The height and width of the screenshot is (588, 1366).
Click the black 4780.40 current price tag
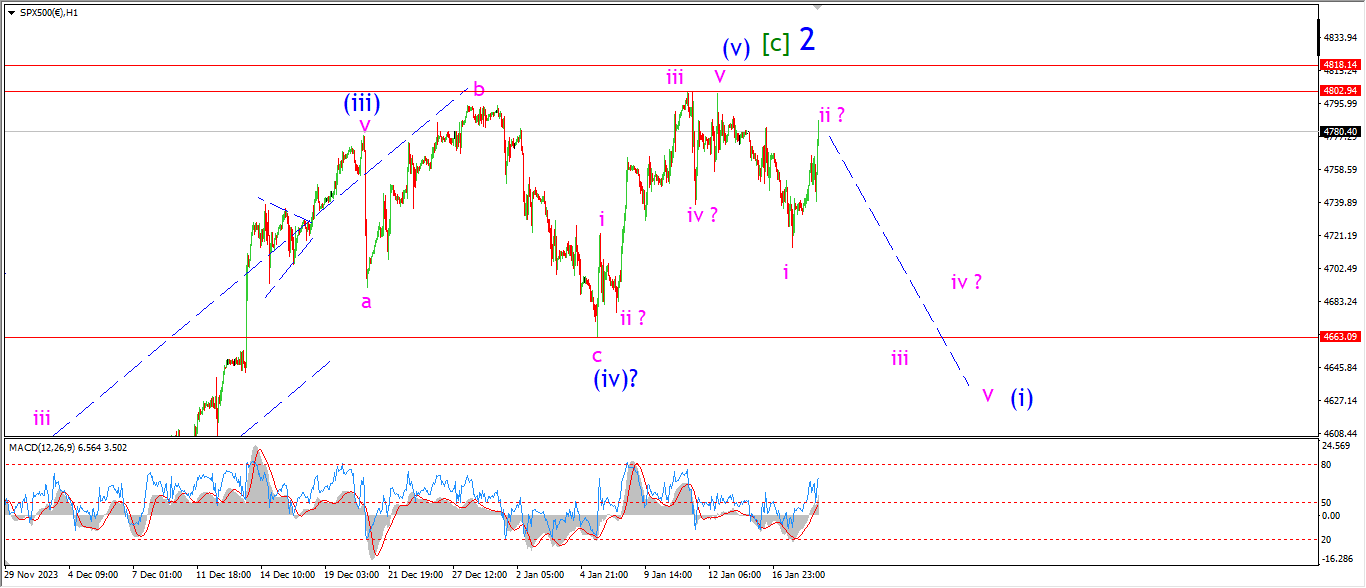[x=1341, y=131]
